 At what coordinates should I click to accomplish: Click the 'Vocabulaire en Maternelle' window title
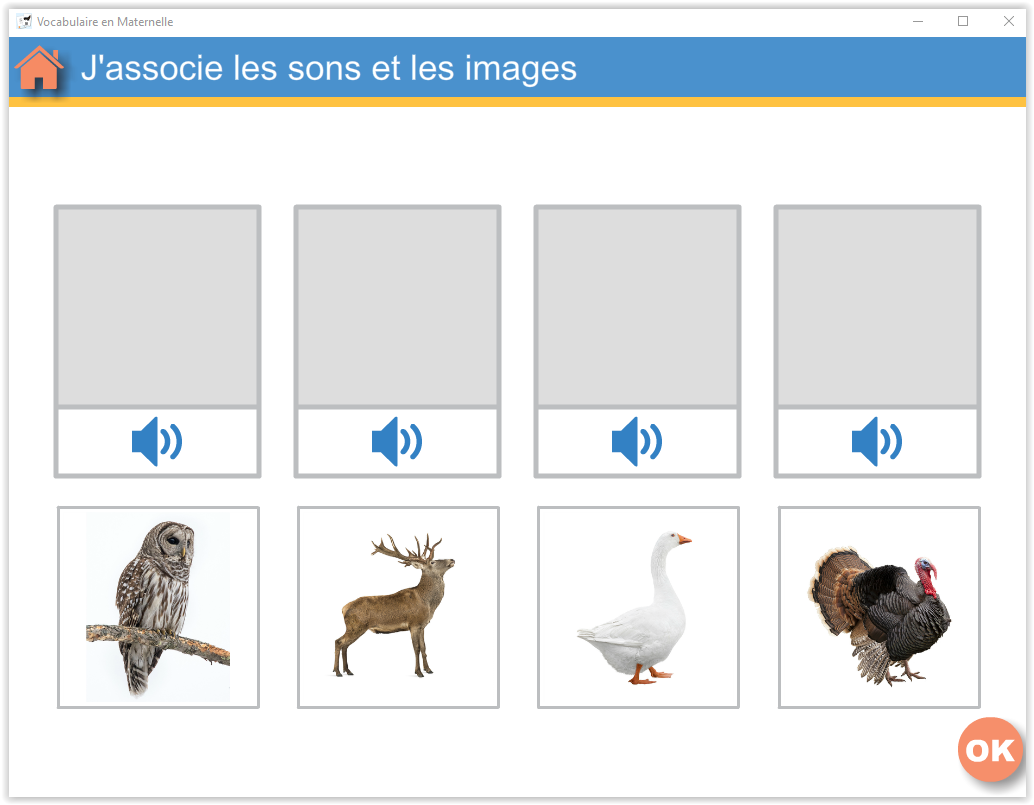[x=105, y=21]
